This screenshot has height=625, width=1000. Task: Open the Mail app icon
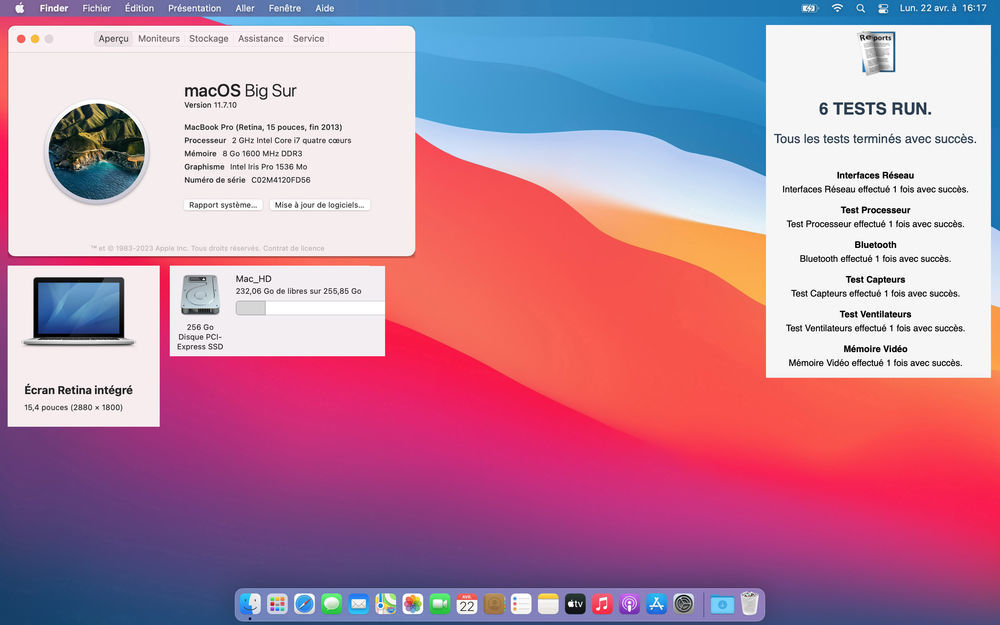point(359,604)
